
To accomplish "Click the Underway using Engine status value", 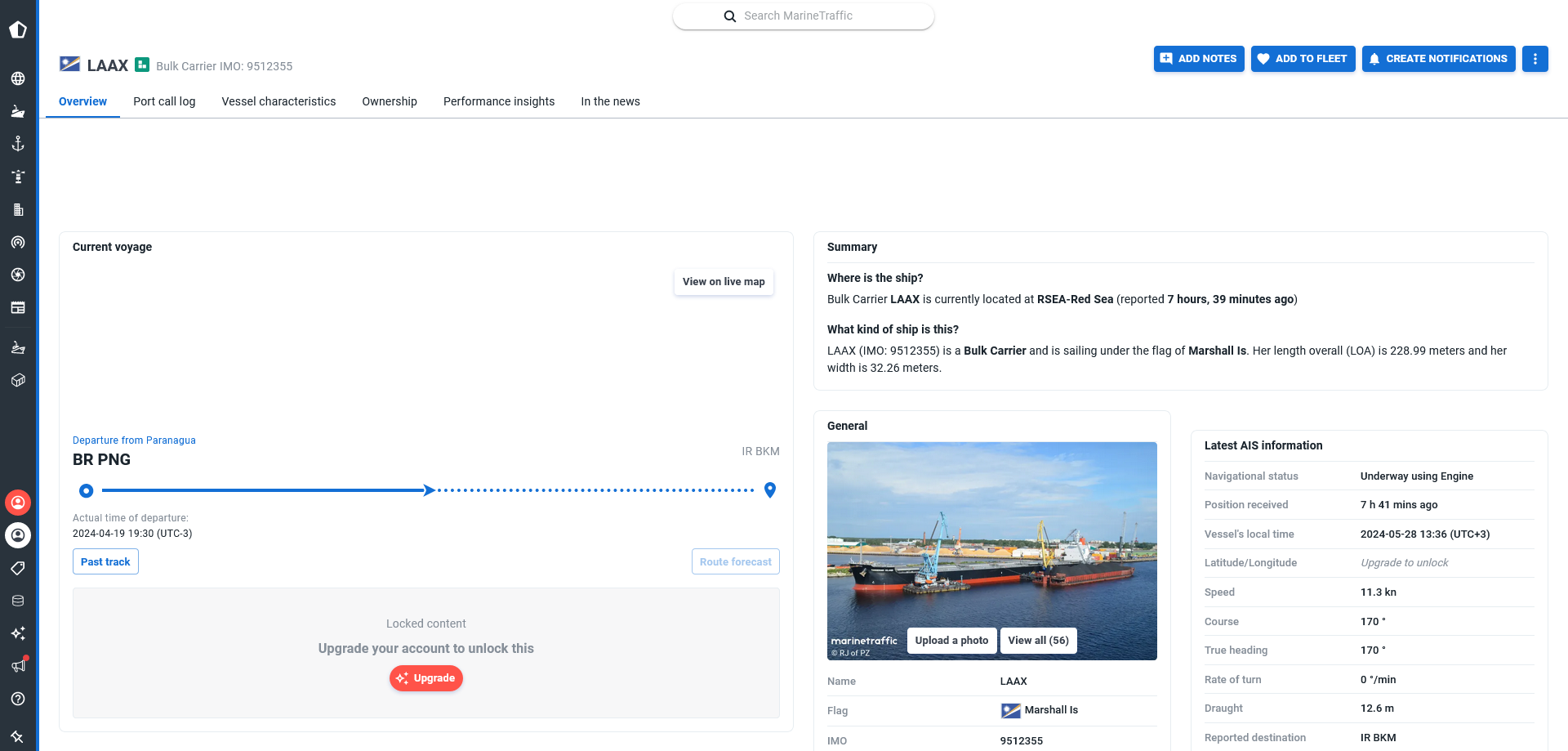I will coord(1416,476).
